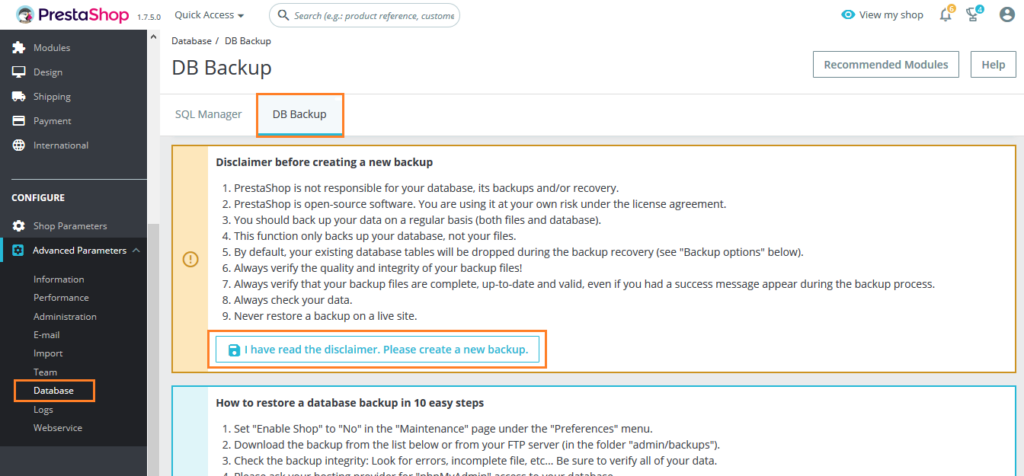Image resolution: width=1024 pixels, height=476 pixels.
Task: Click the Shipping truck icon
Action: (x=18, y=97)
